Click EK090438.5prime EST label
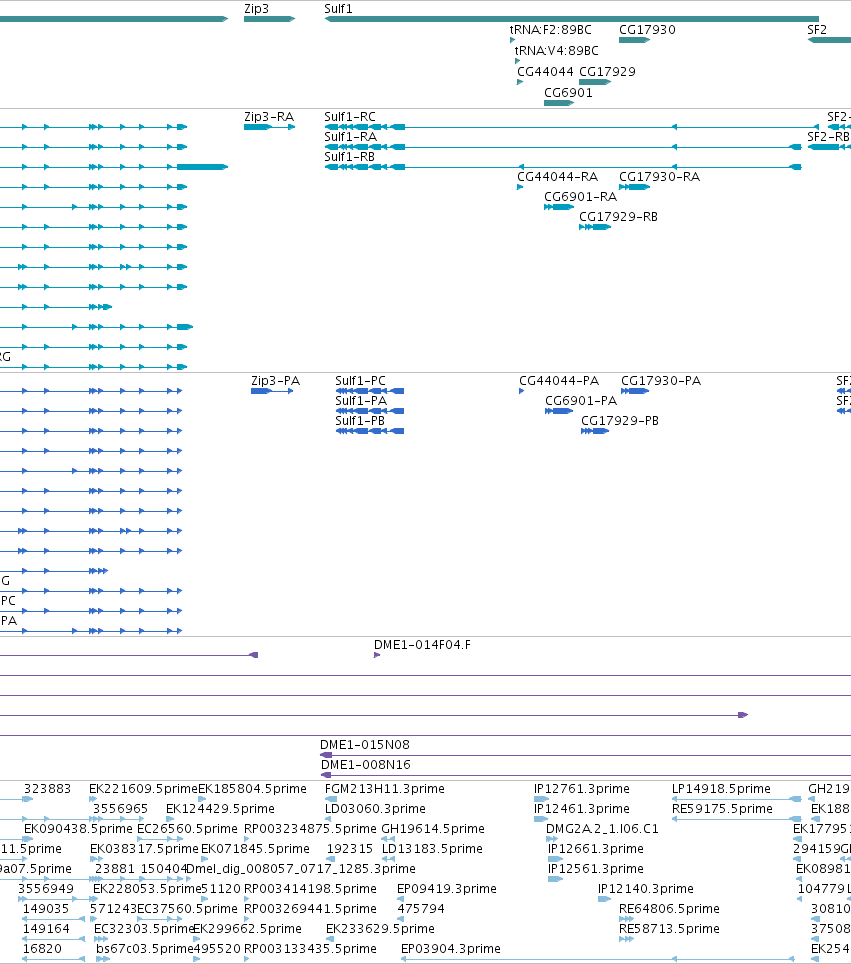 pos(78,828)
